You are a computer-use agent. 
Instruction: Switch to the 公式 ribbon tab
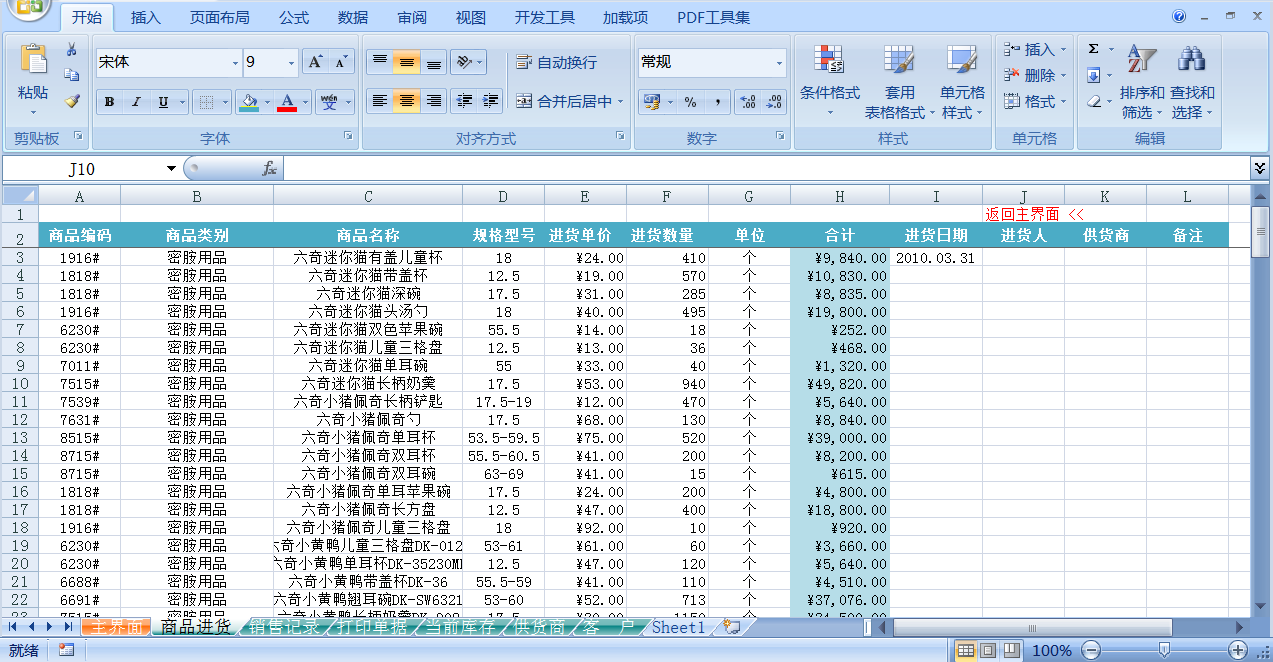point(294,18)
